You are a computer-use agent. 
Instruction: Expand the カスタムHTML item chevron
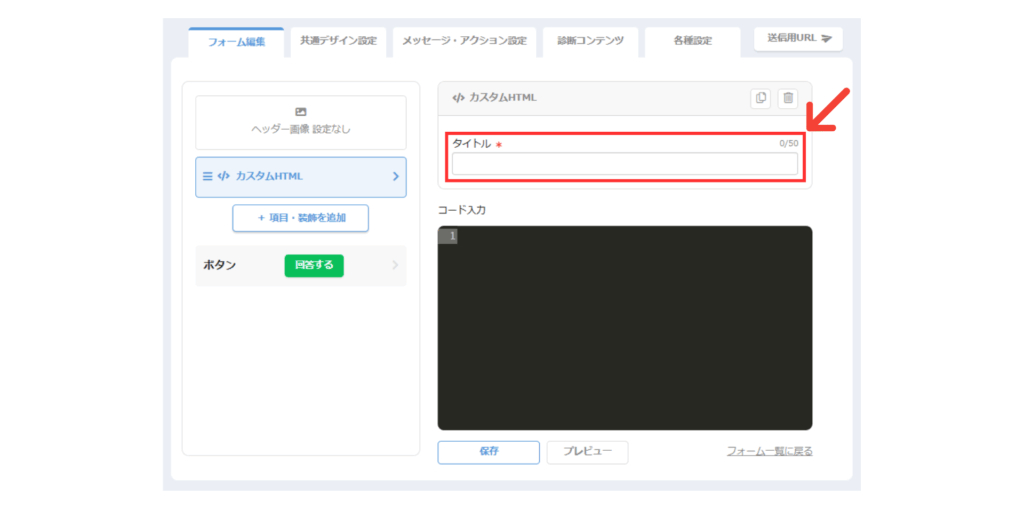396,176
